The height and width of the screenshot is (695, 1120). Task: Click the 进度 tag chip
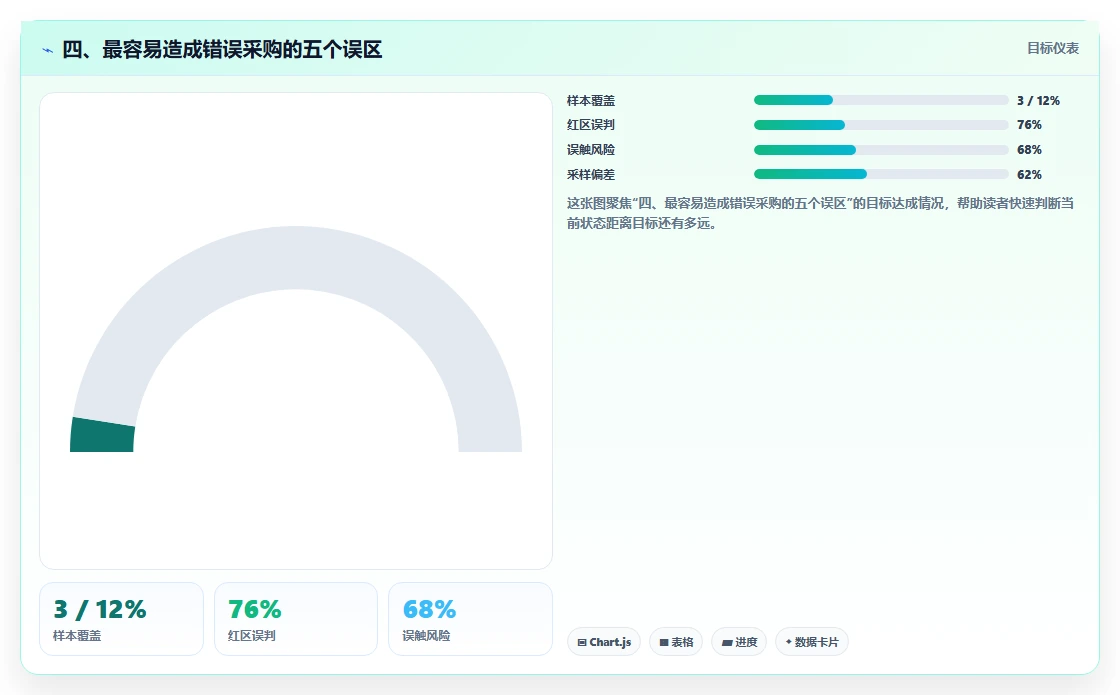tap(739, 641)
